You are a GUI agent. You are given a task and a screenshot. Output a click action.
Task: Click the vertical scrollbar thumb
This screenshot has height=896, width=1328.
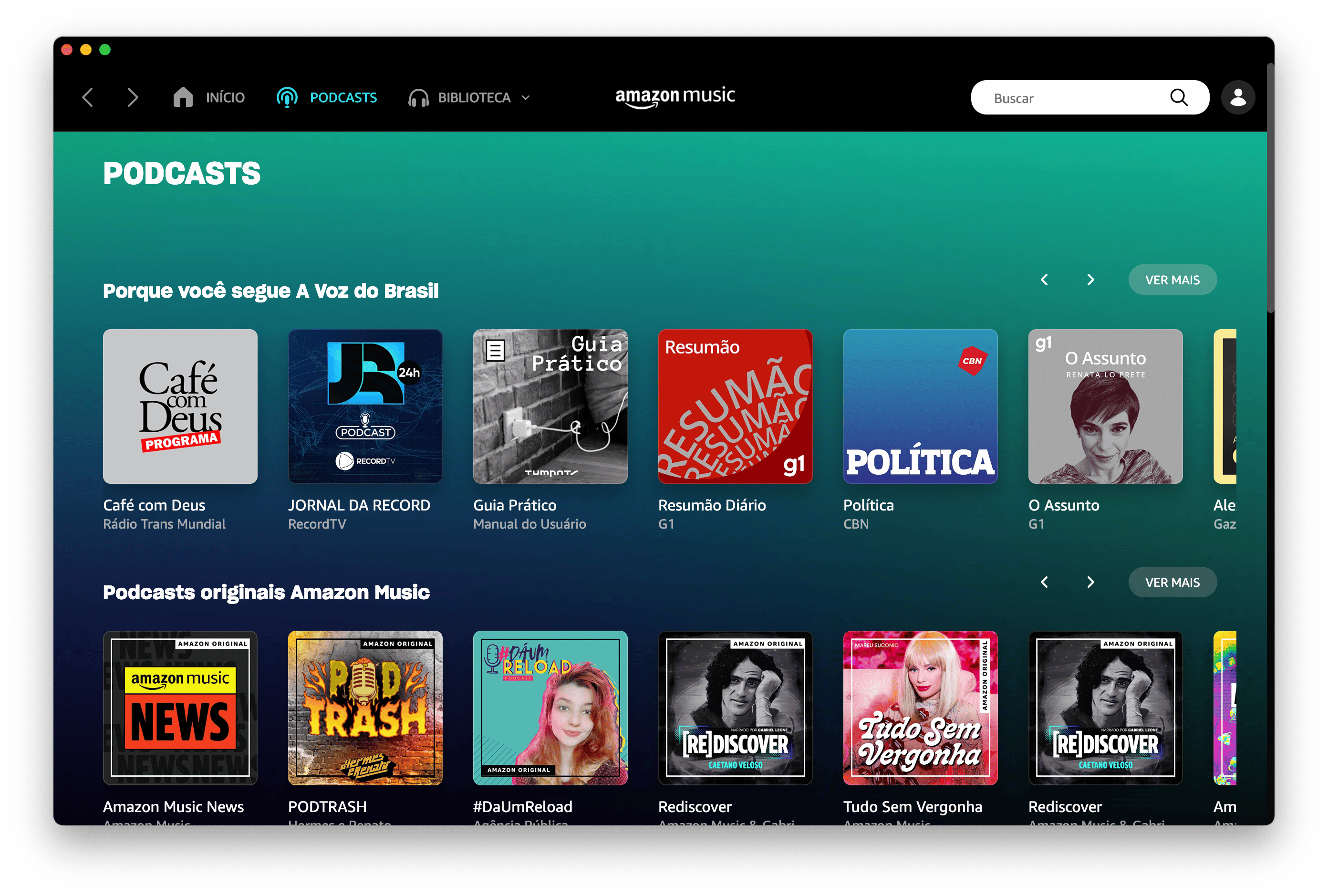1270,188
